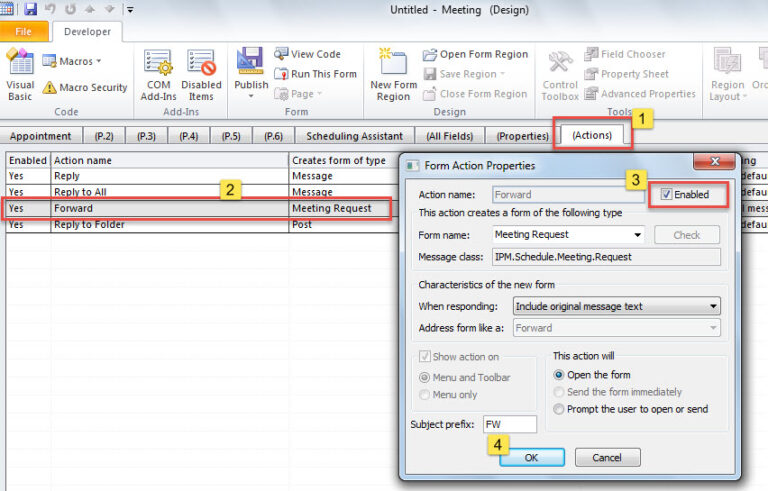Open Address form like a dropdown

[617, 328]
